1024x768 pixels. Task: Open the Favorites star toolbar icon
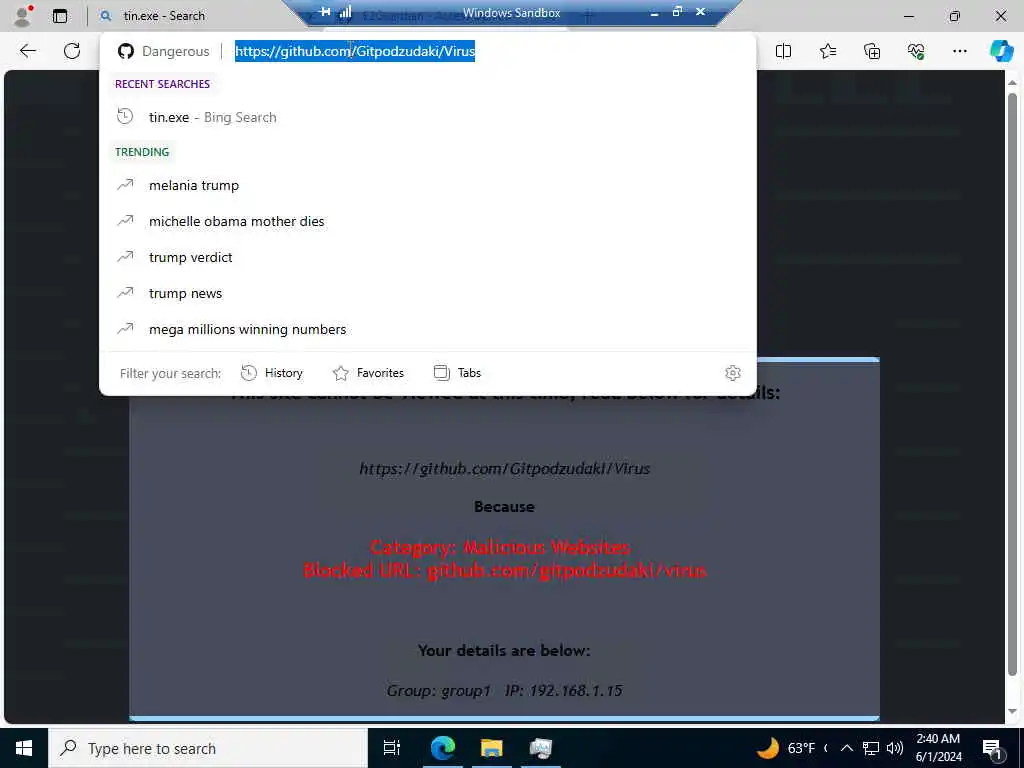[x=827, y=51]
